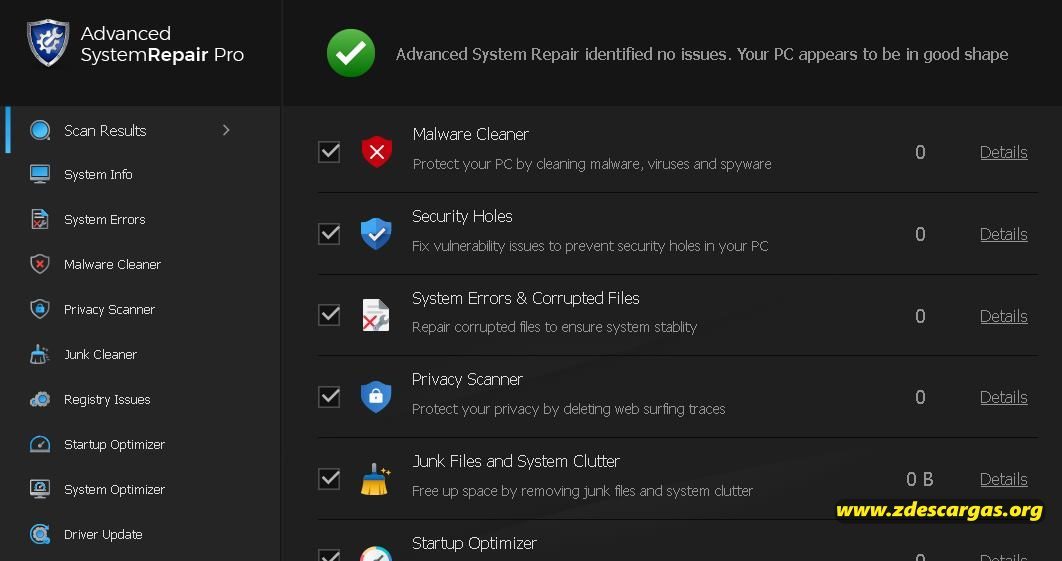
Task: Click red shield icon in Malware Cleaner row
Action: [377, 152]
